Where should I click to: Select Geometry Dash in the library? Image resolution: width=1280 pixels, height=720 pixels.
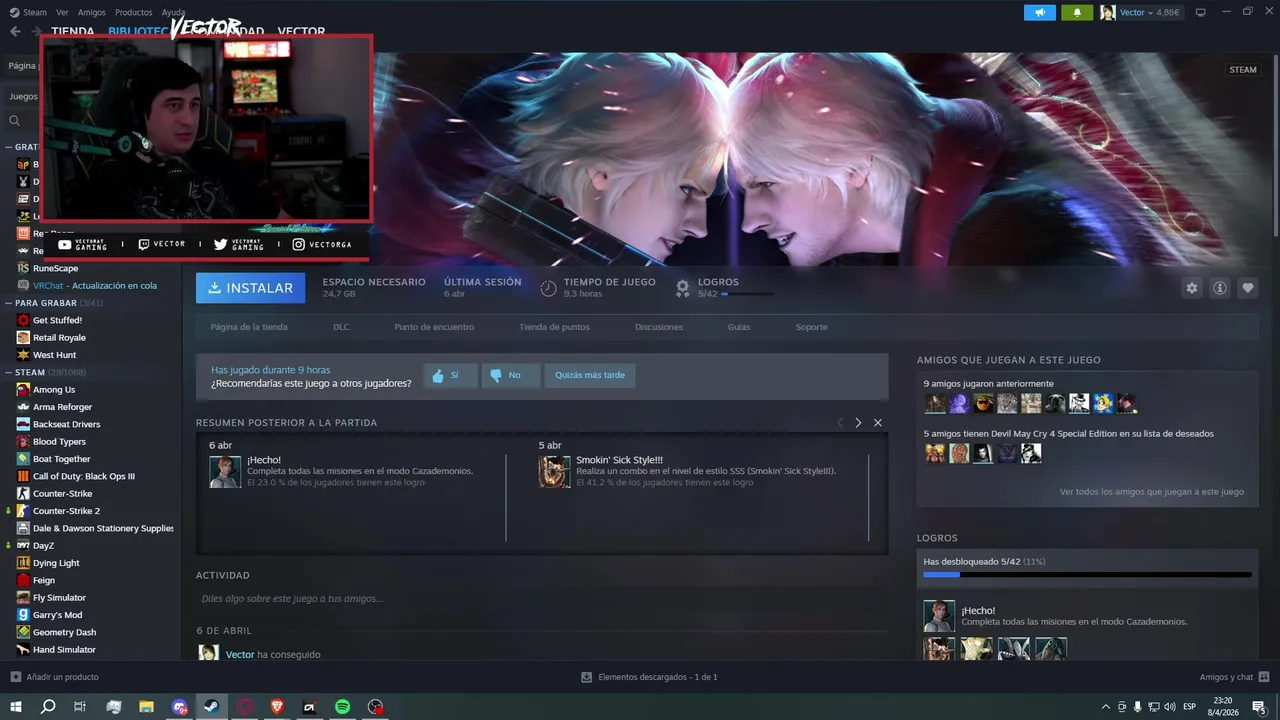pos(64,632)
